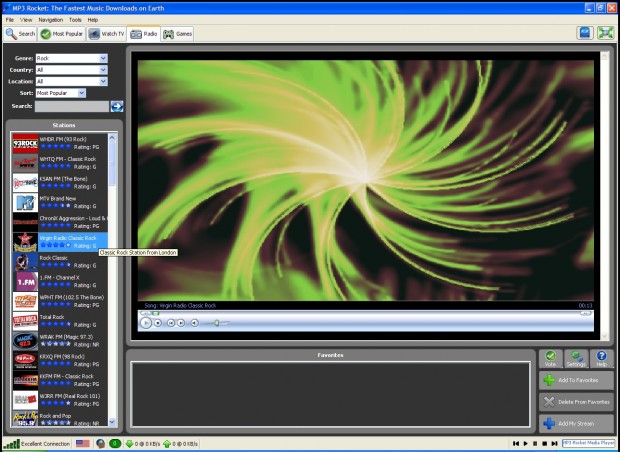The height and width of the screenshot is (452, 620).
Task: Select WHTQ FM - Classic Rock station
Action: tap(60, 163)
